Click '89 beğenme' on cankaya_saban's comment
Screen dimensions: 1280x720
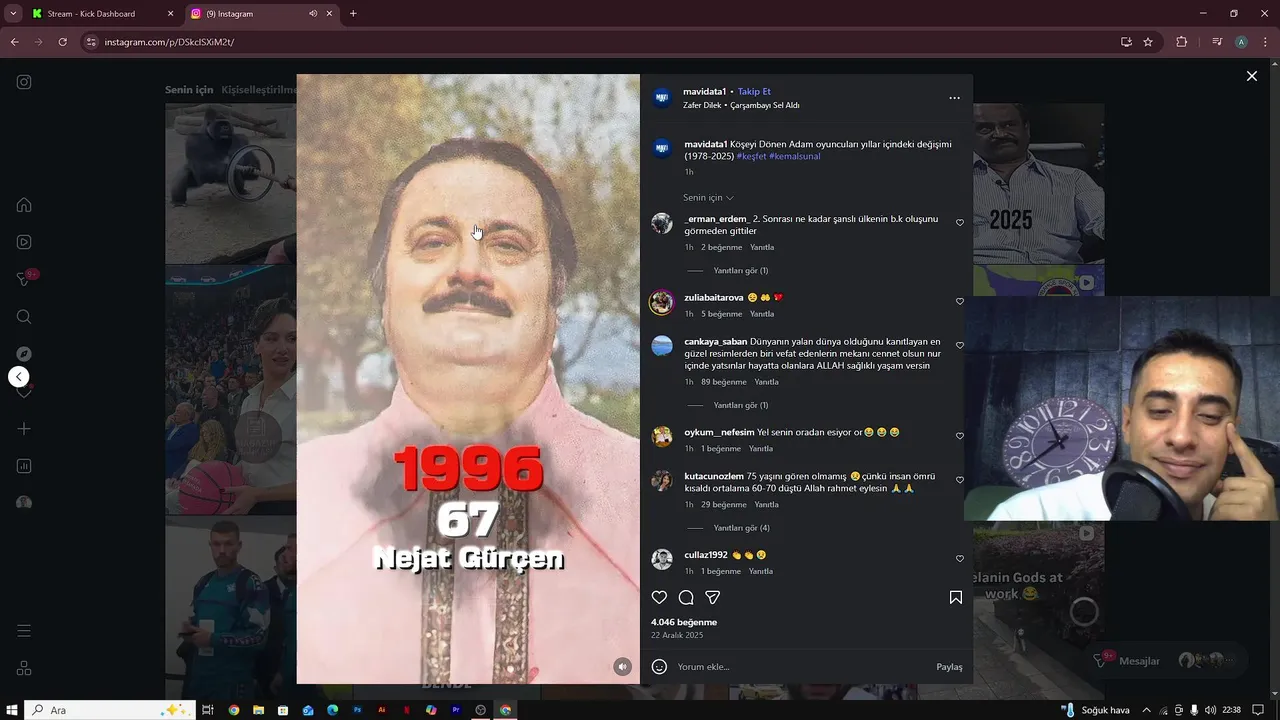[x=724, y=382]
